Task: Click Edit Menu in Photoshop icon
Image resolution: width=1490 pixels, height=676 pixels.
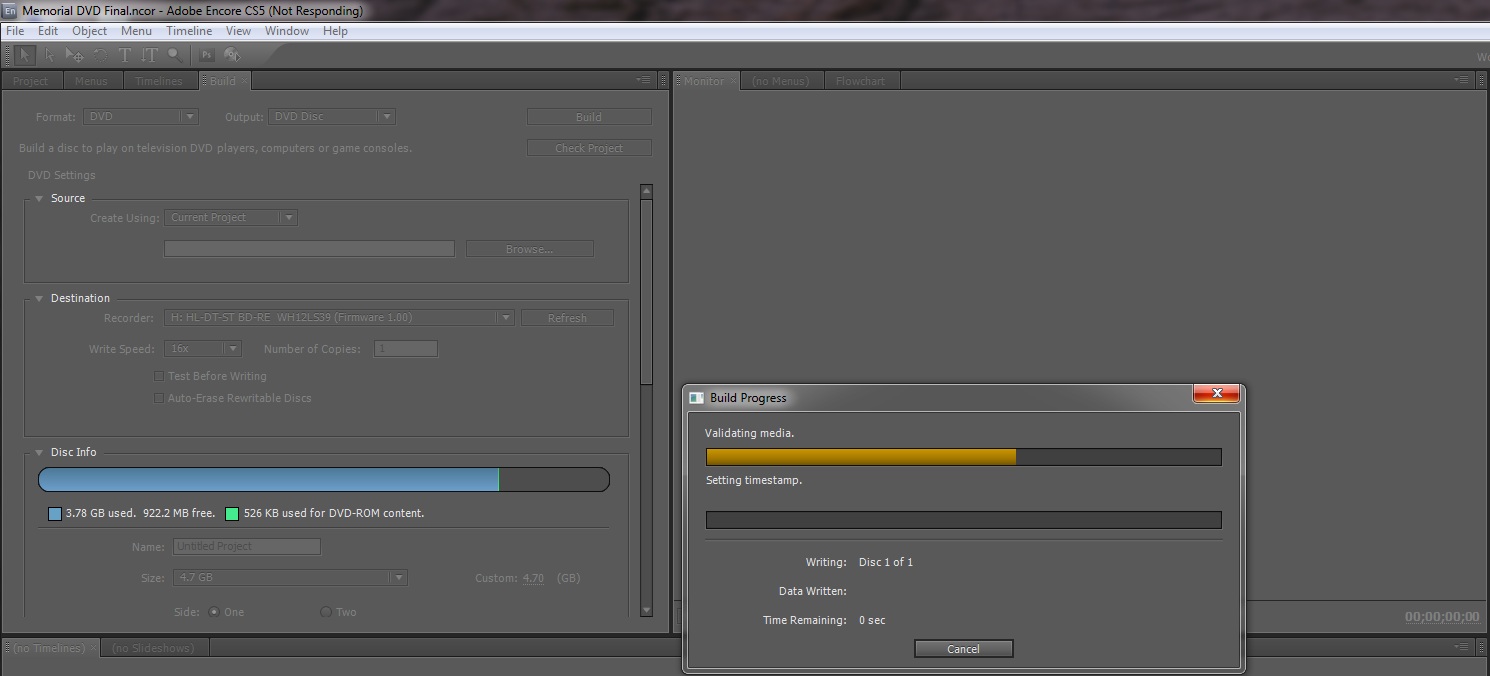Action: [207, 56]
